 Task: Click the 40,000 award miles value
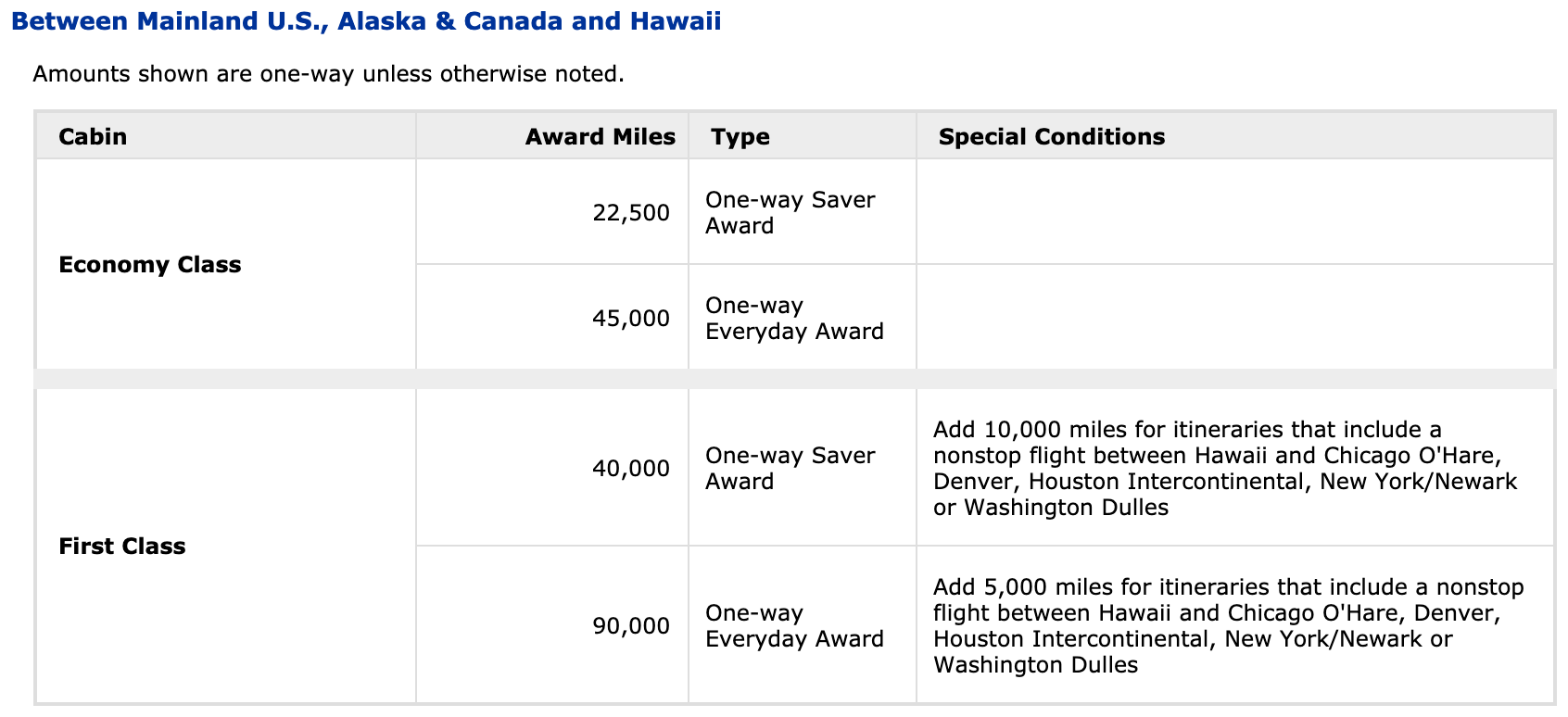630,469
